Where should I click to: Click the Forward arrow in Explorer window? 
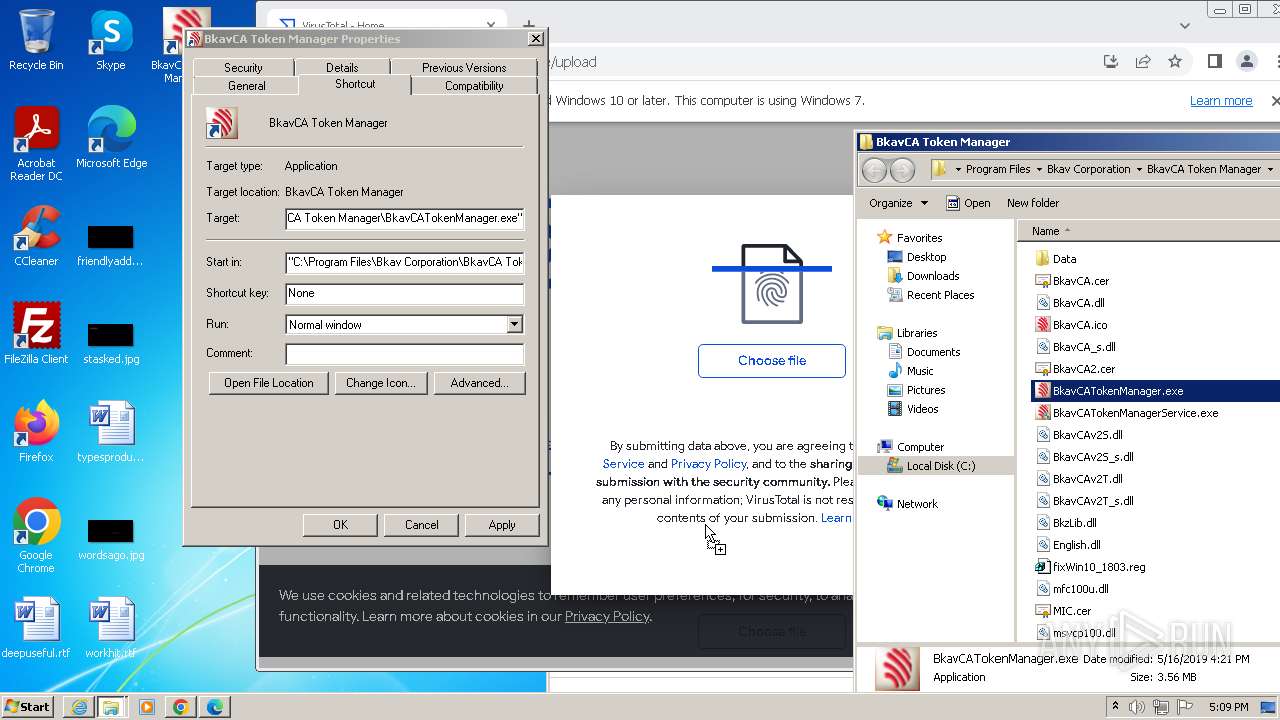pyautogui.click(x=902, y=170)
